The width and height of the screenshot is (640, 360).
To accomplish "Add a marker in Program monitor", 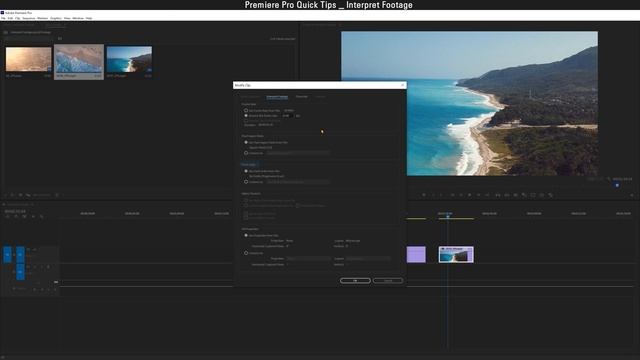I will (424, 195).
